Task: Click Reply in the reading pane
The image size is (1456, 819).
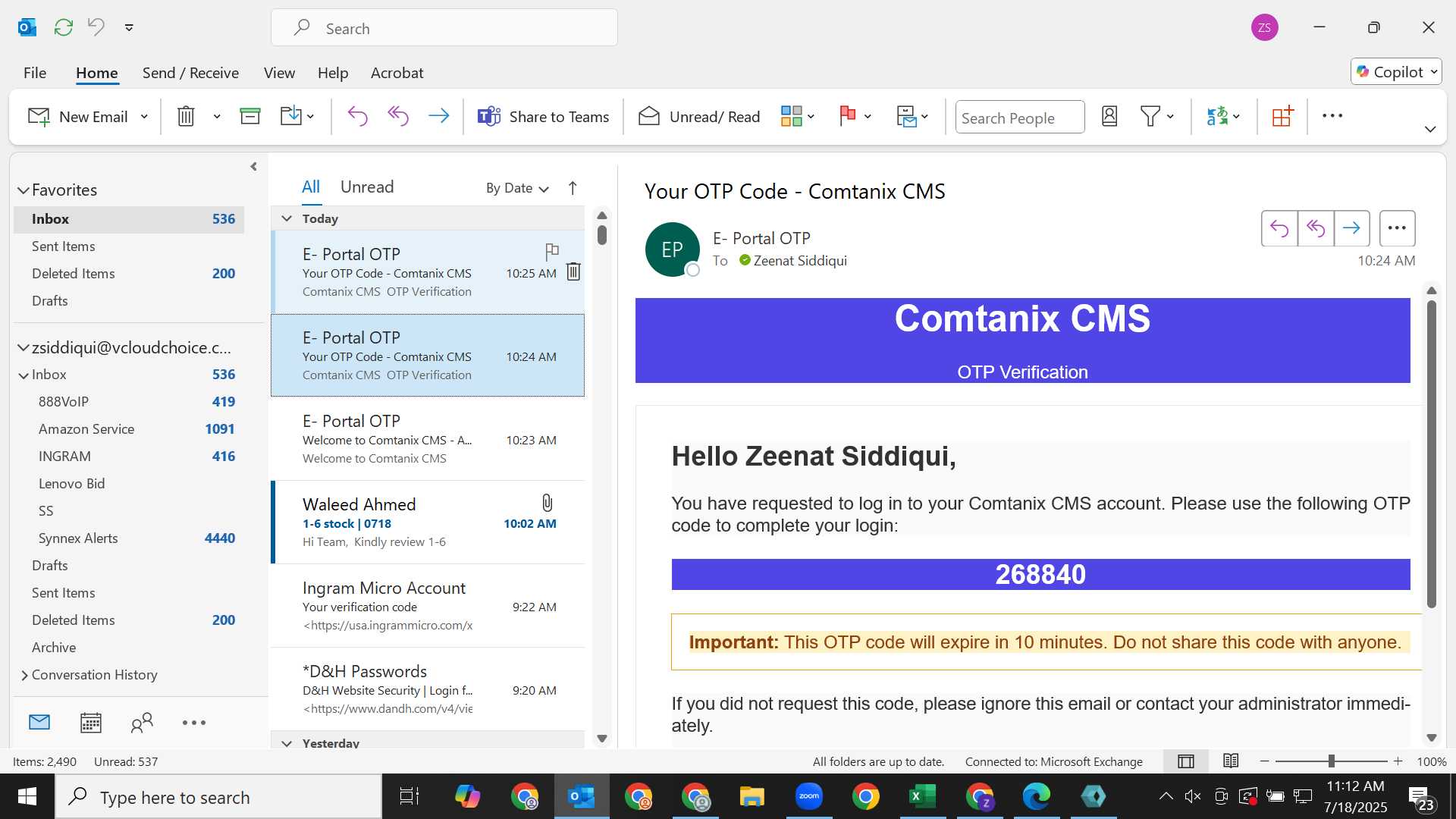Action: [x=1279, y=228]
